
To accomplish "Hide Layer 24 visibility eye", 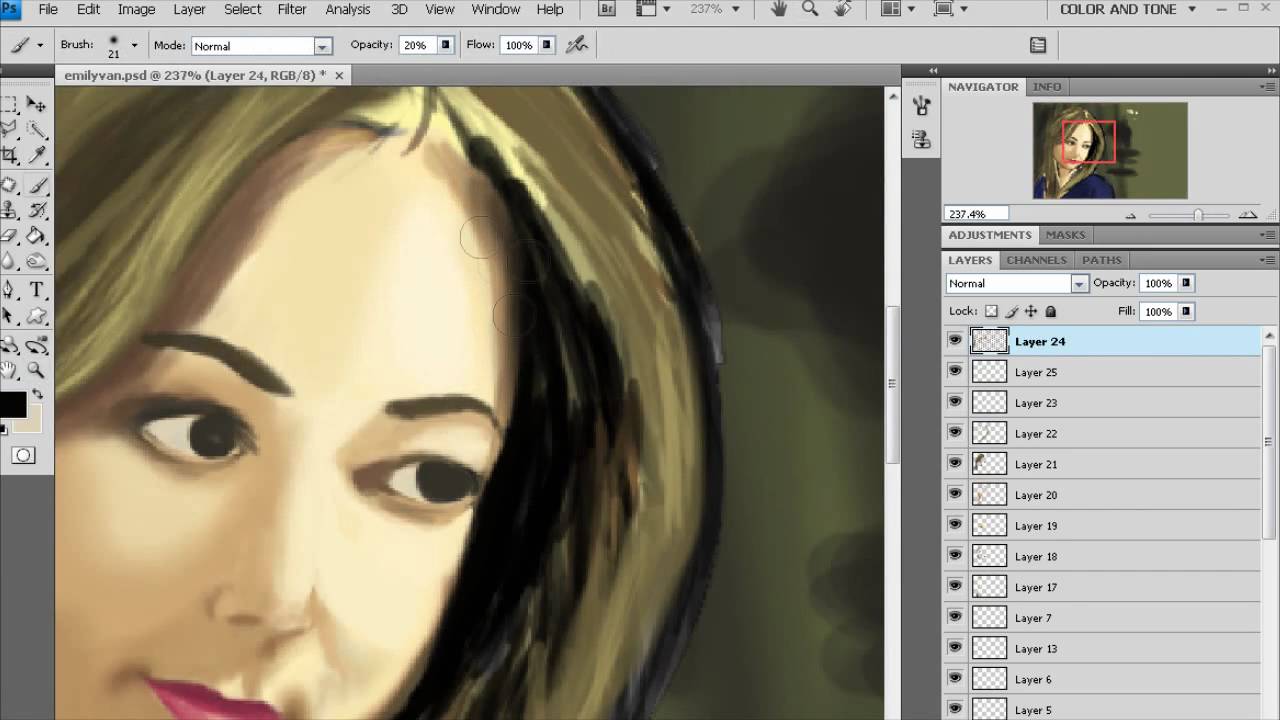I will pyautogui.click(x=955, y=341).
